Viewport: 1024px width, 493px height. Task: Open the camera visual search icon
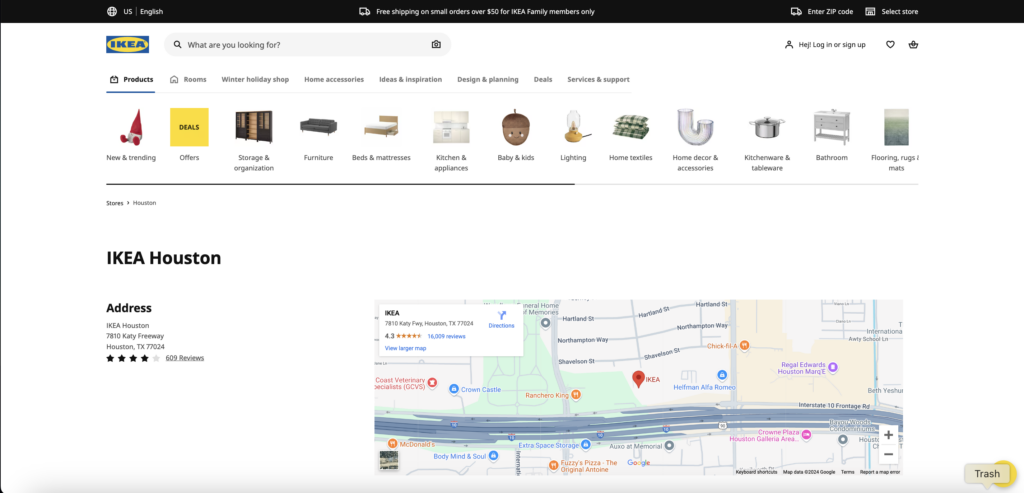click(436, 44)
